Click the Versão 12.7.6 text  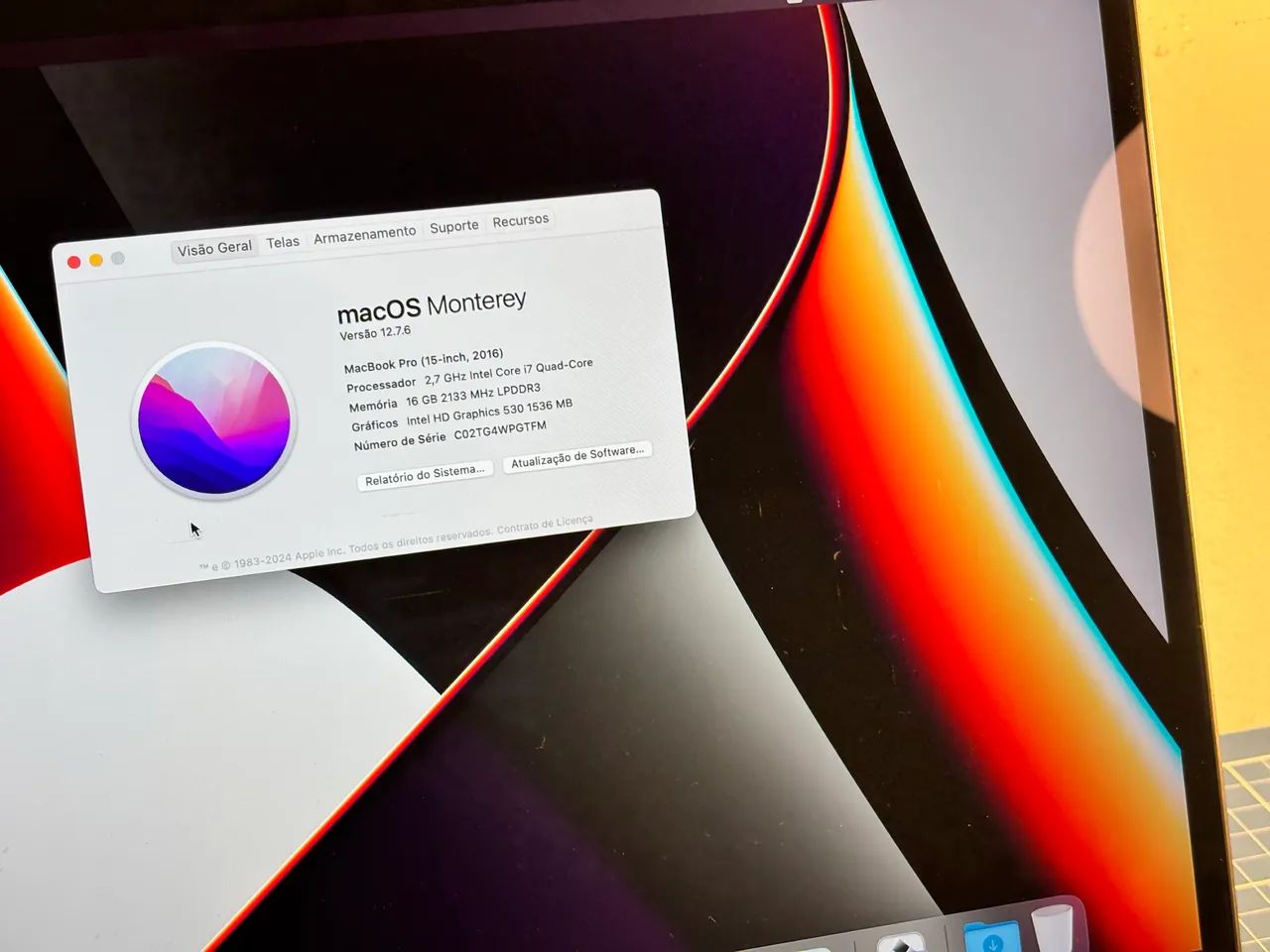pyautogui.click(x=375, y=333)
